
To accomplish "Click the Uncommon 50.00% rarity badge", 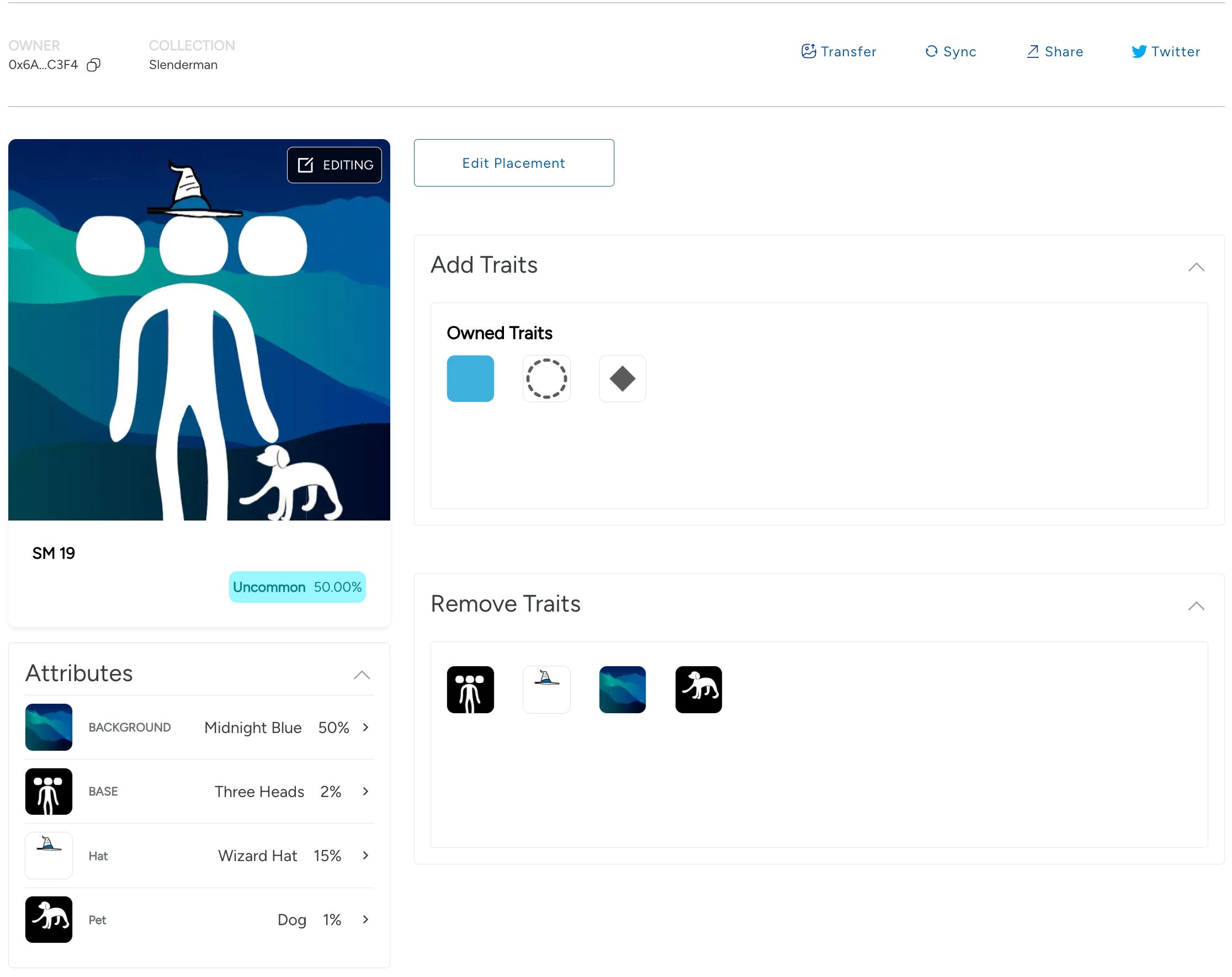I will [296, 587].
